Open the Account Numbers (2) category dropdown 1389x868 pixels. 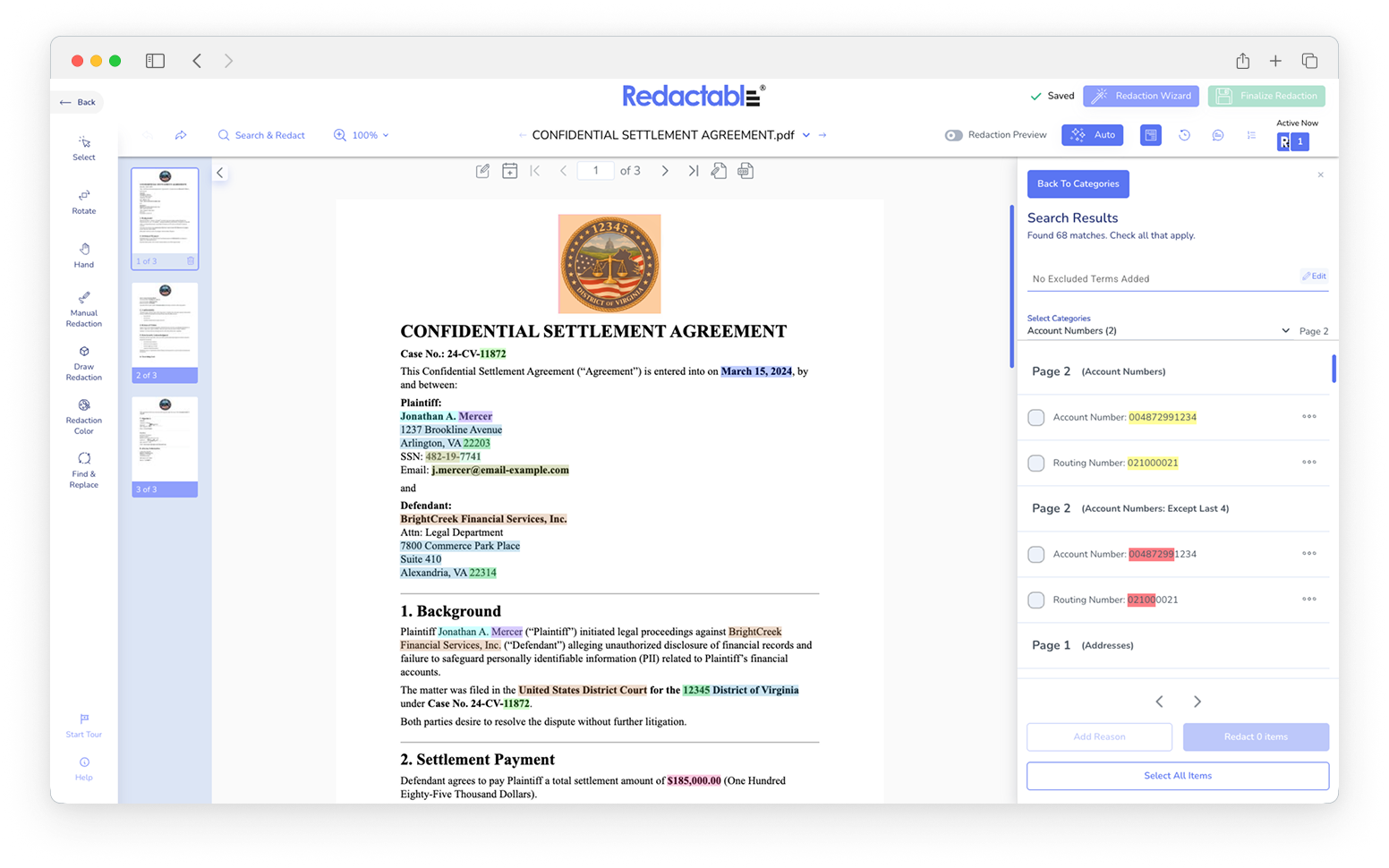coord(1159,331)
